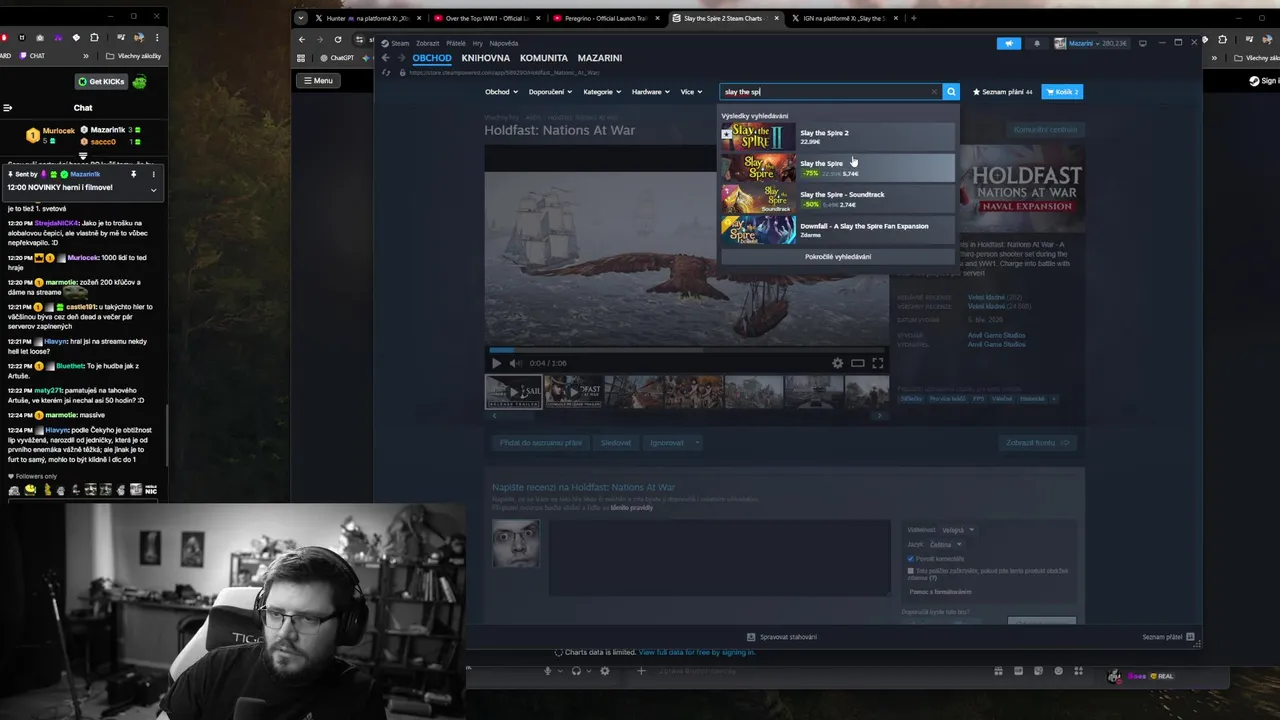Open the Jazyk Čeština dropdown

(945, 545)
